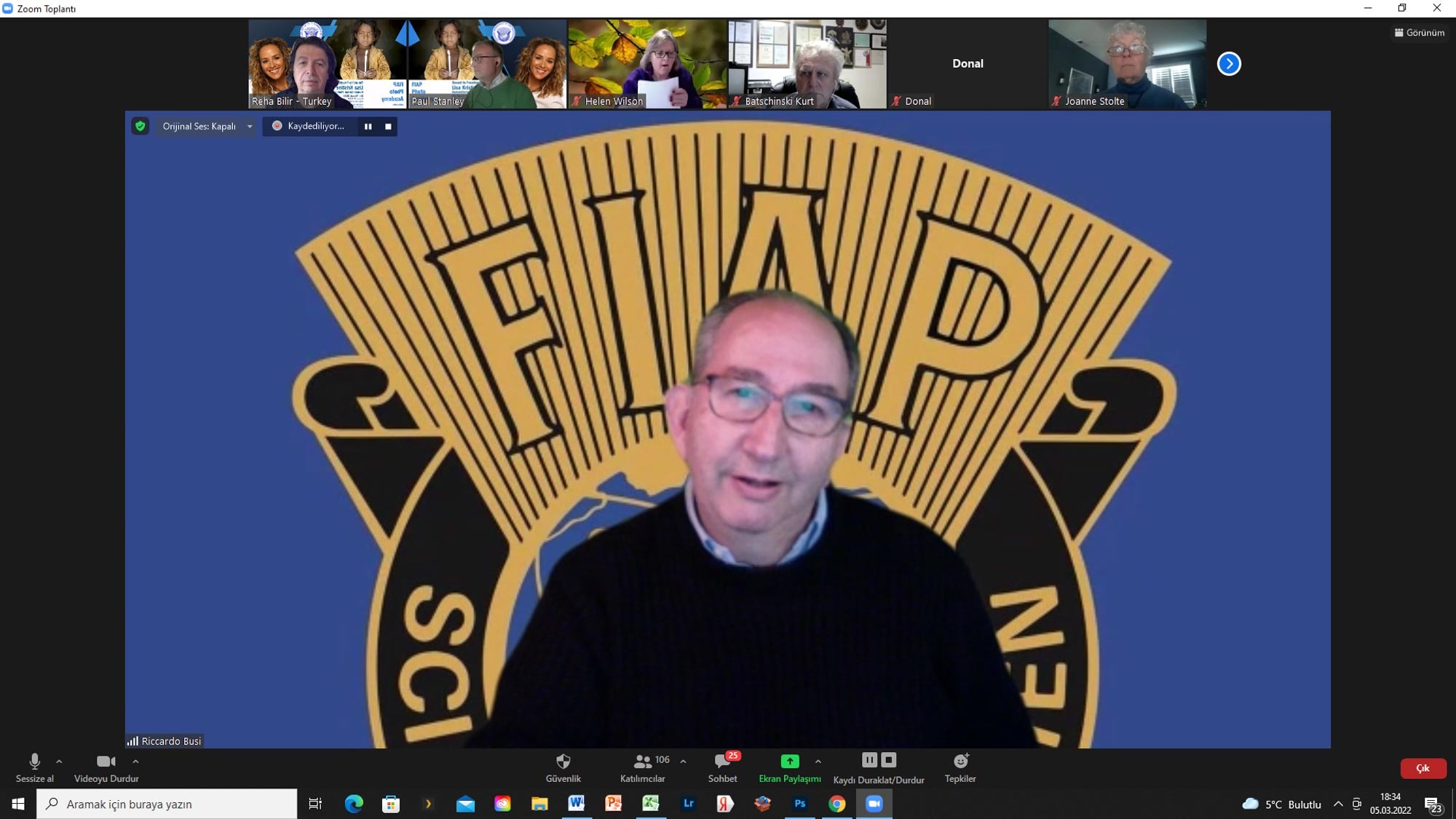Click the Kaydediliyor recording indicator
Screen dimensions: 1456x819
(x=309, y=126)
